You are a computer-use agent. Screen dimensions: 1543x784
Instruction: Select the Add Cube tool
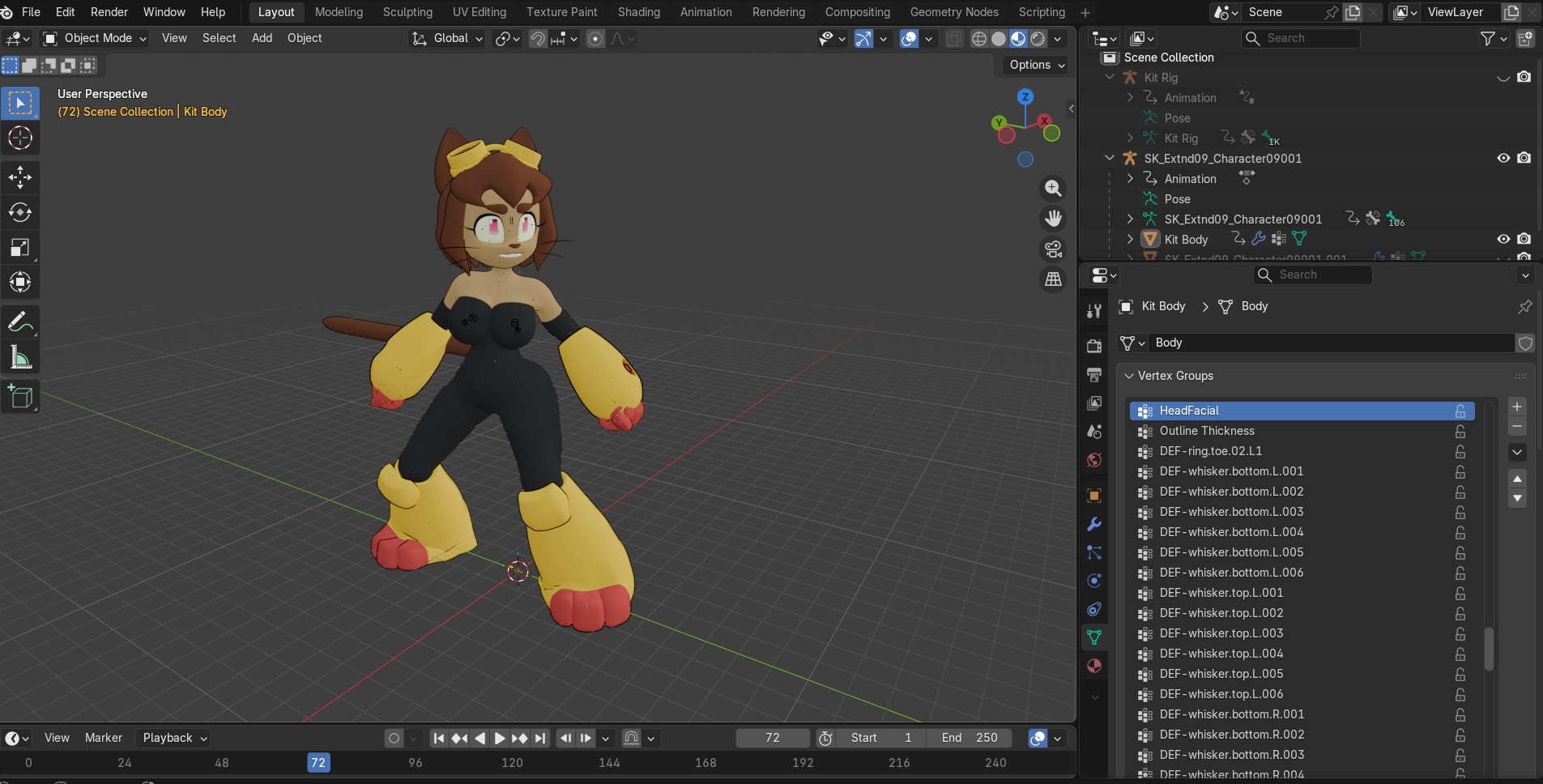(x=20, y=397)
